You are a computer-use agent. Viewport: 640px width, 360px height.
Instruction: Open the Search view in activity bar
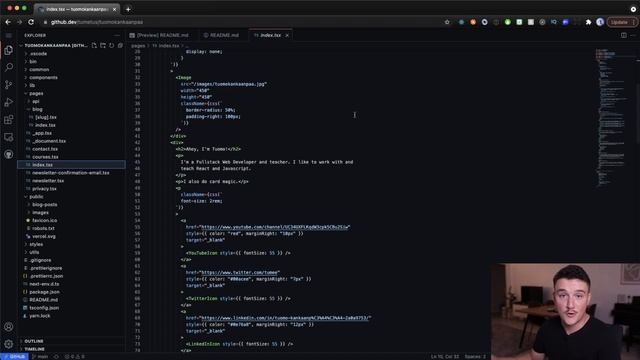click(x=9, y=67)
